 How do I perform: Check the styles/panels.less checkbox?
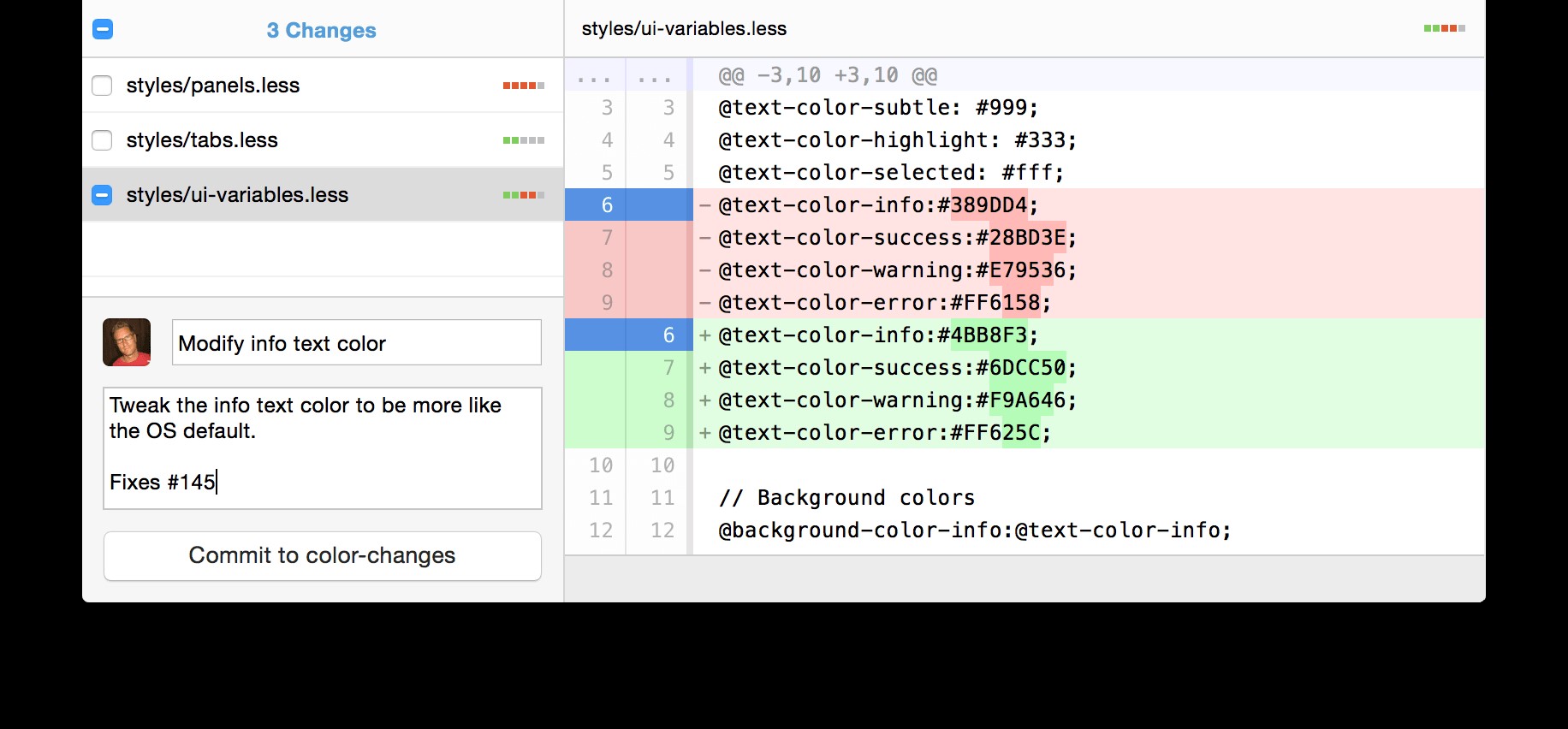(x=102, y=86)
